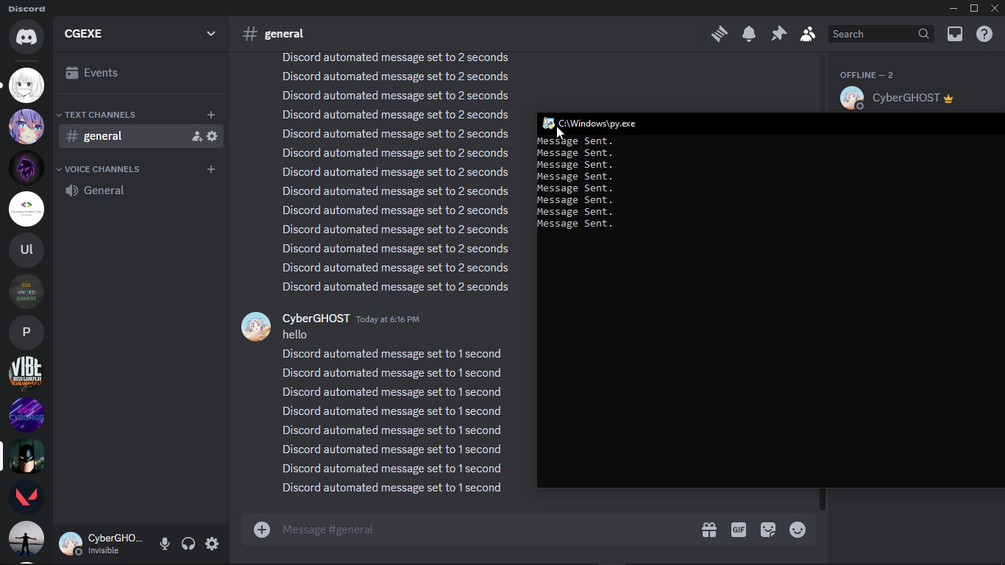Screen dimensions: 1005x565
Task: Open the purple-haired anime avatar server
Action: [26, 127]
